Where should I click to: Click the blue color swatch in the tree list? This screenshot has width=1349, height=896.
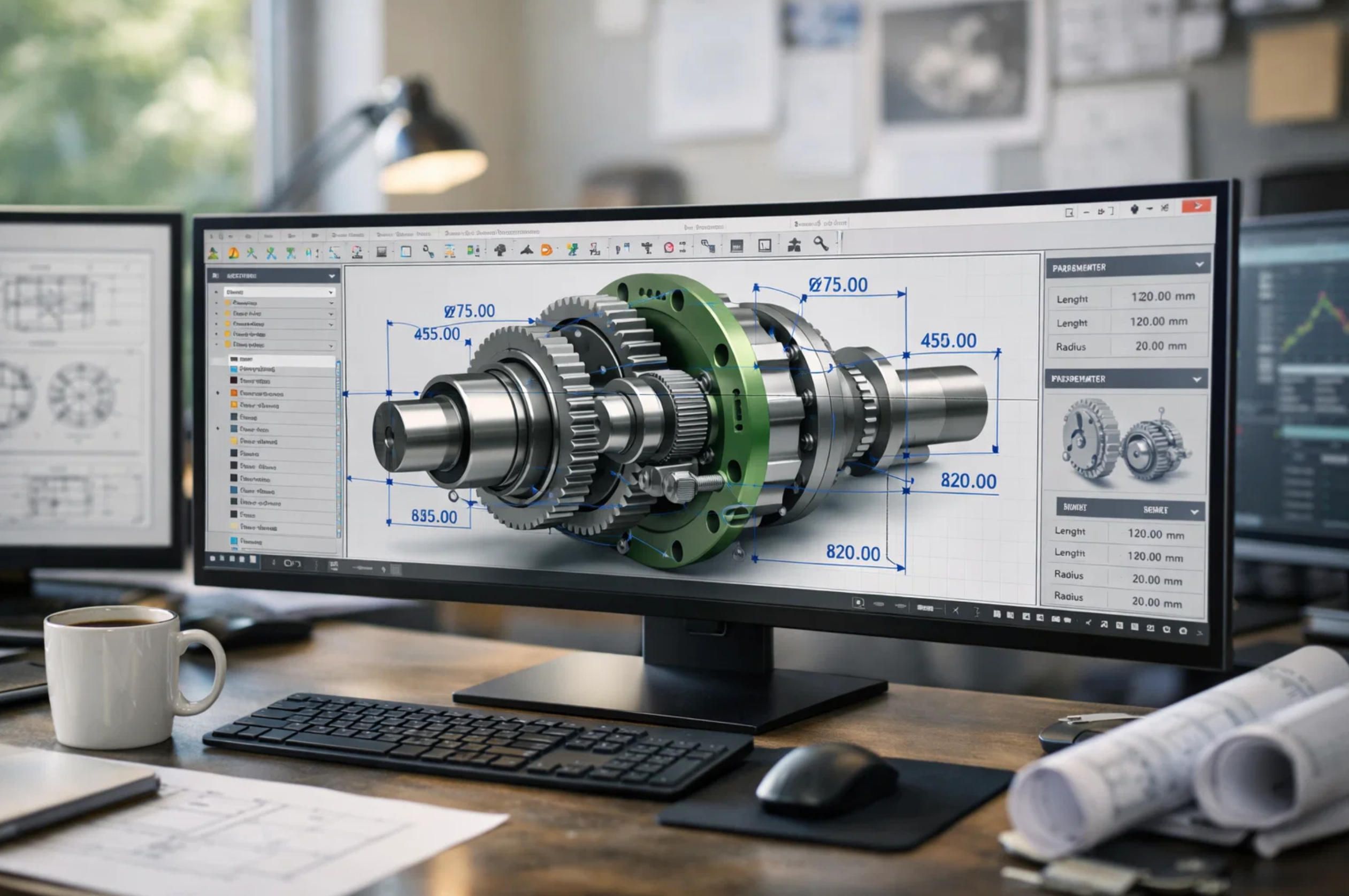[234, 370]
